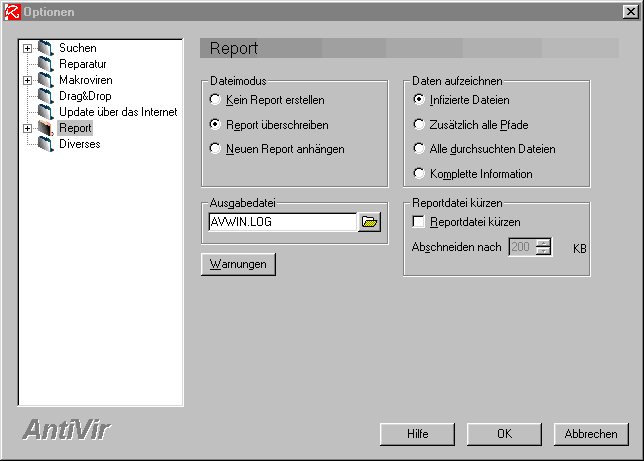
Task: Click the AVWIN.LOG output file field
Action: point(281,222)
